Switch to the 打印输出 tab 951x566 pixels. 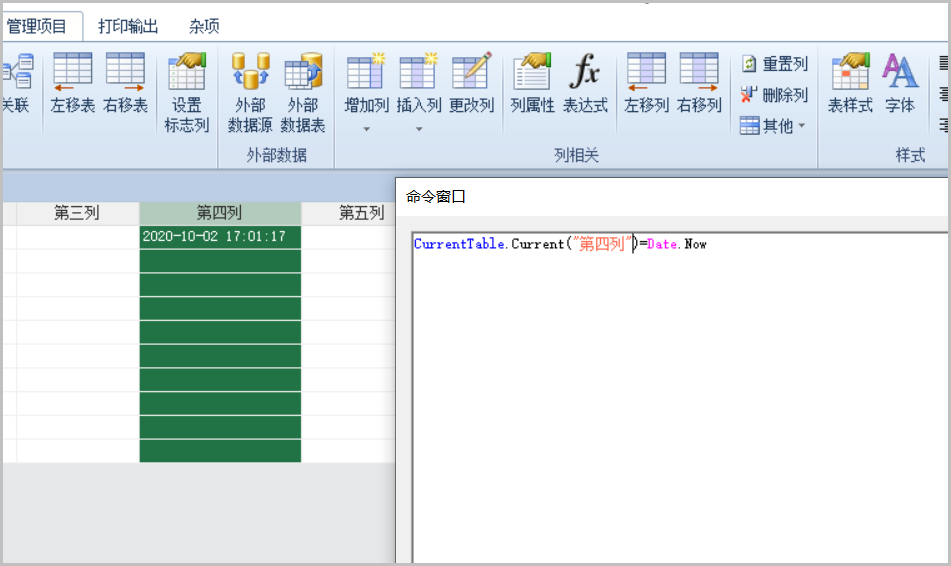[x=128, y=26]
